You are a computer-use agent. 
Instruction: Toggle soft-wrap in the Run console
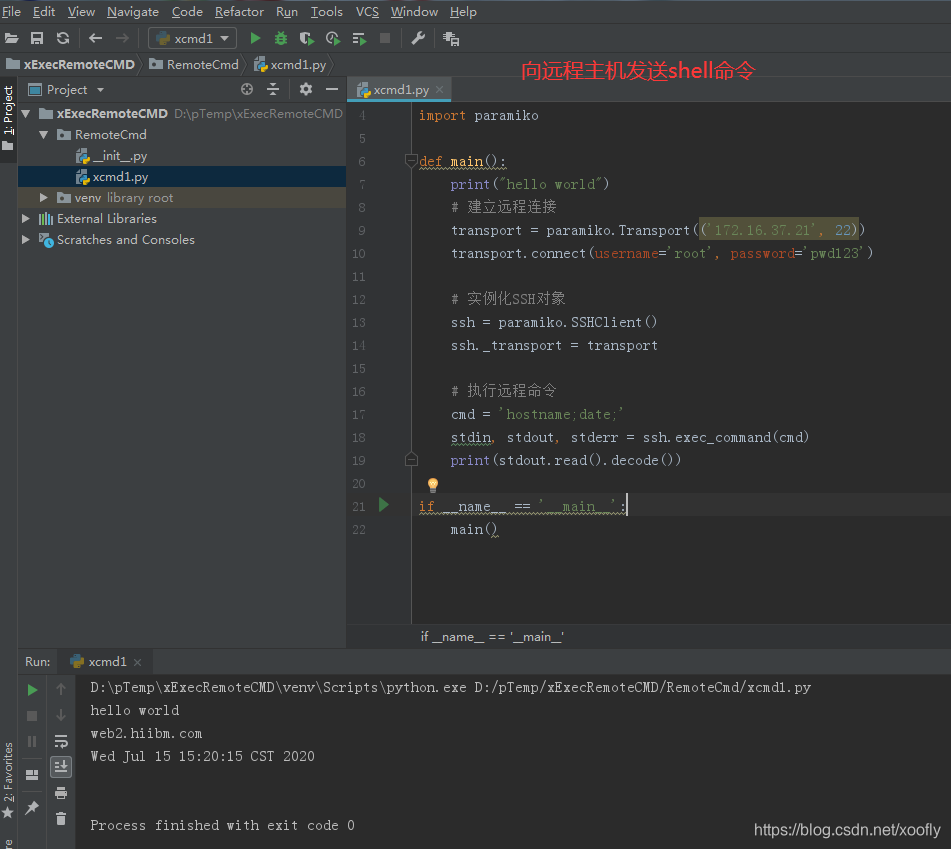coord(60,741)
